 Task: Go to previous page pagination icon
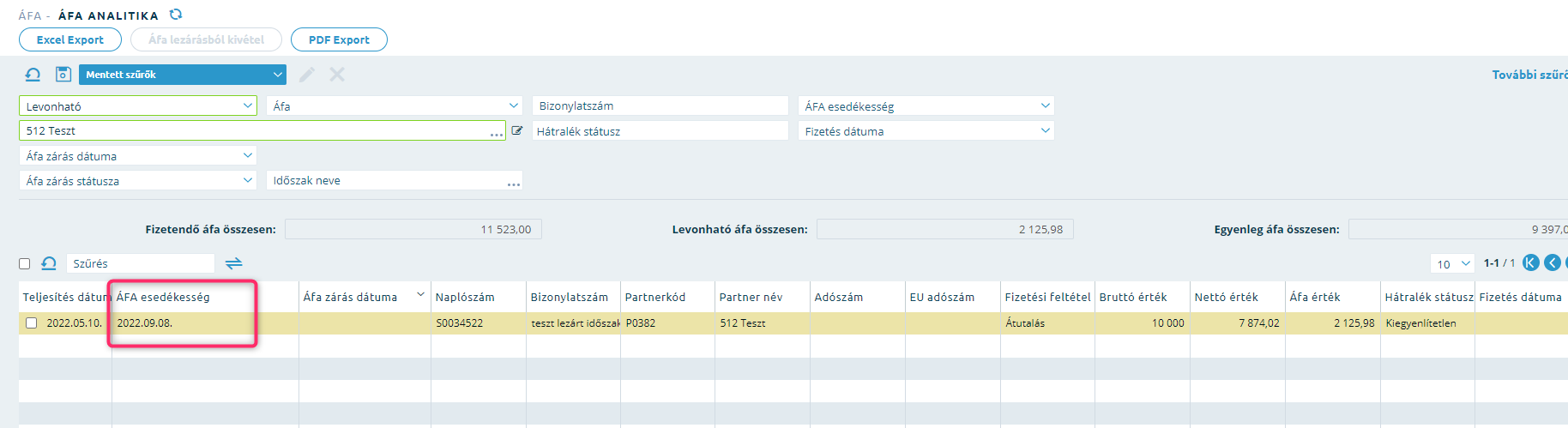1552,262
